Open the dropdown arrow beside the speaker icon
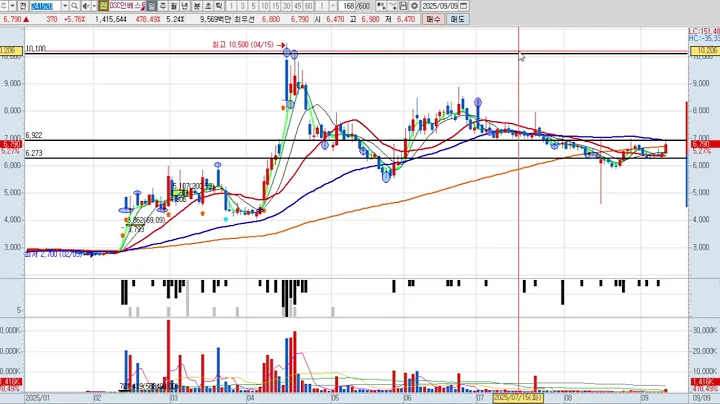The image size is (720, 404). pos(94,6)
